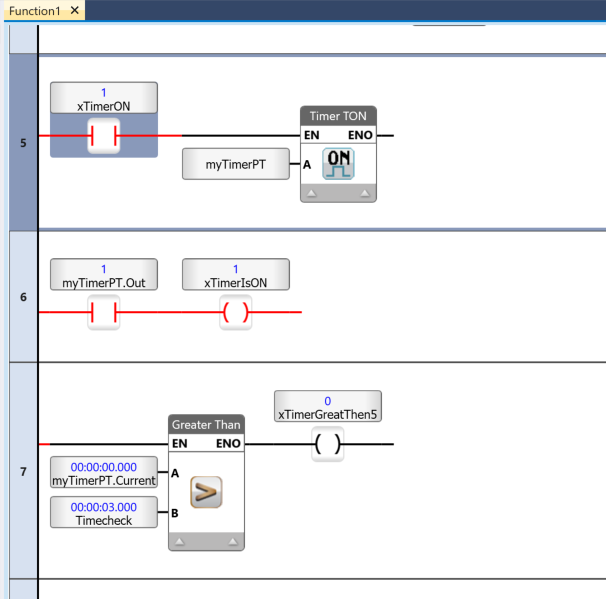Click the Greater Than block title
Screen dimensions: 606x599
(206, 425)
